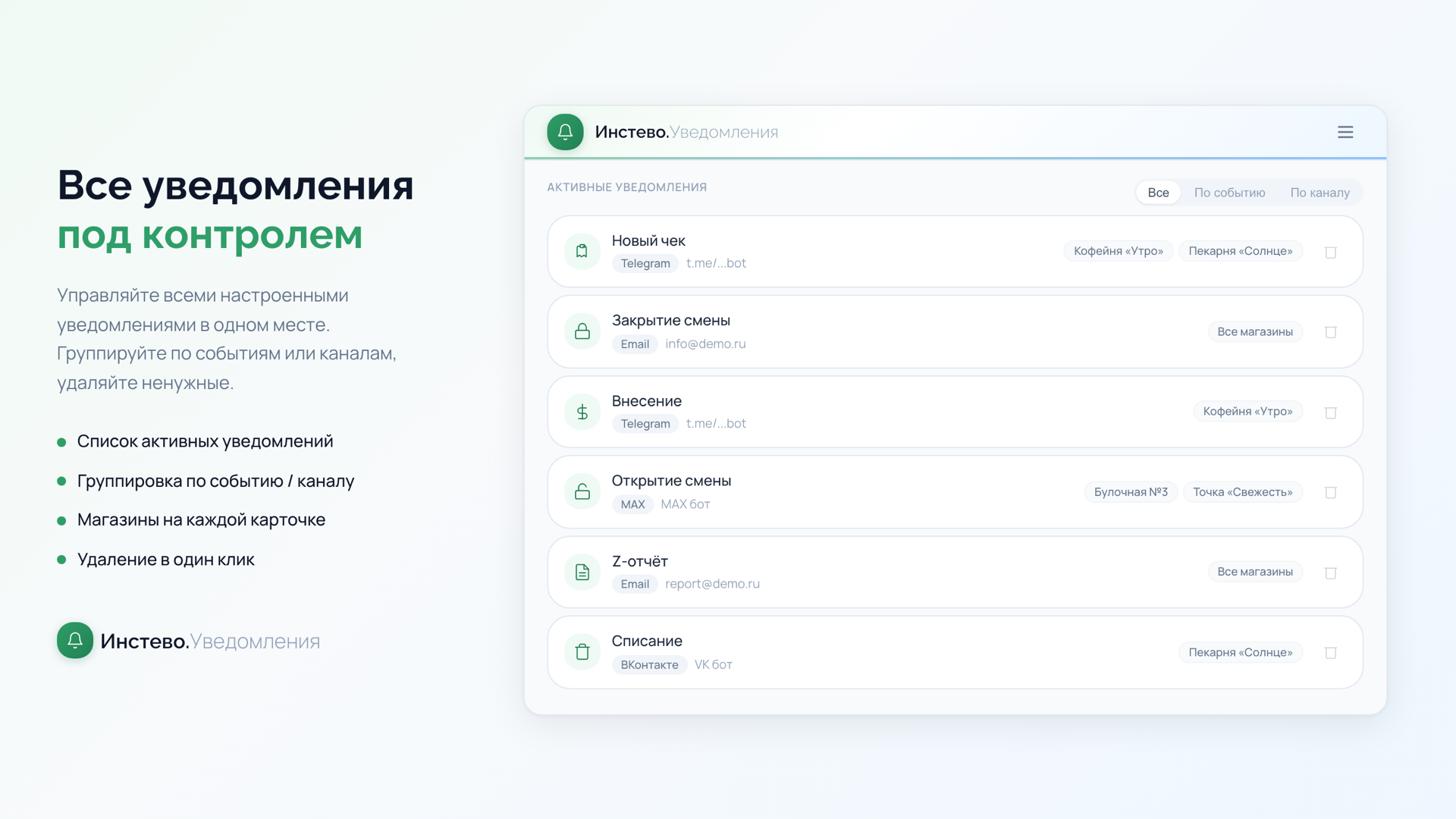Group notifications По каналу
This screenshot has width=1456, height=819.
(x=1319, y=193)
